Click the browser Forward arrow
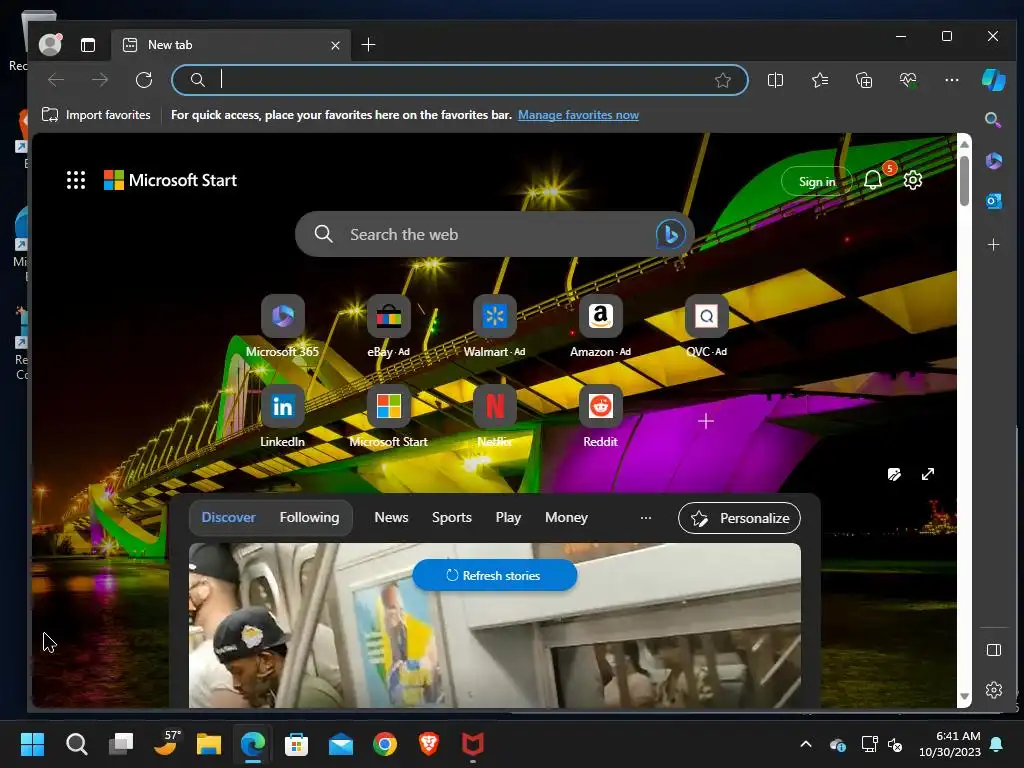This screenshot has width=1024, height=768. click(x=100, y=80)
